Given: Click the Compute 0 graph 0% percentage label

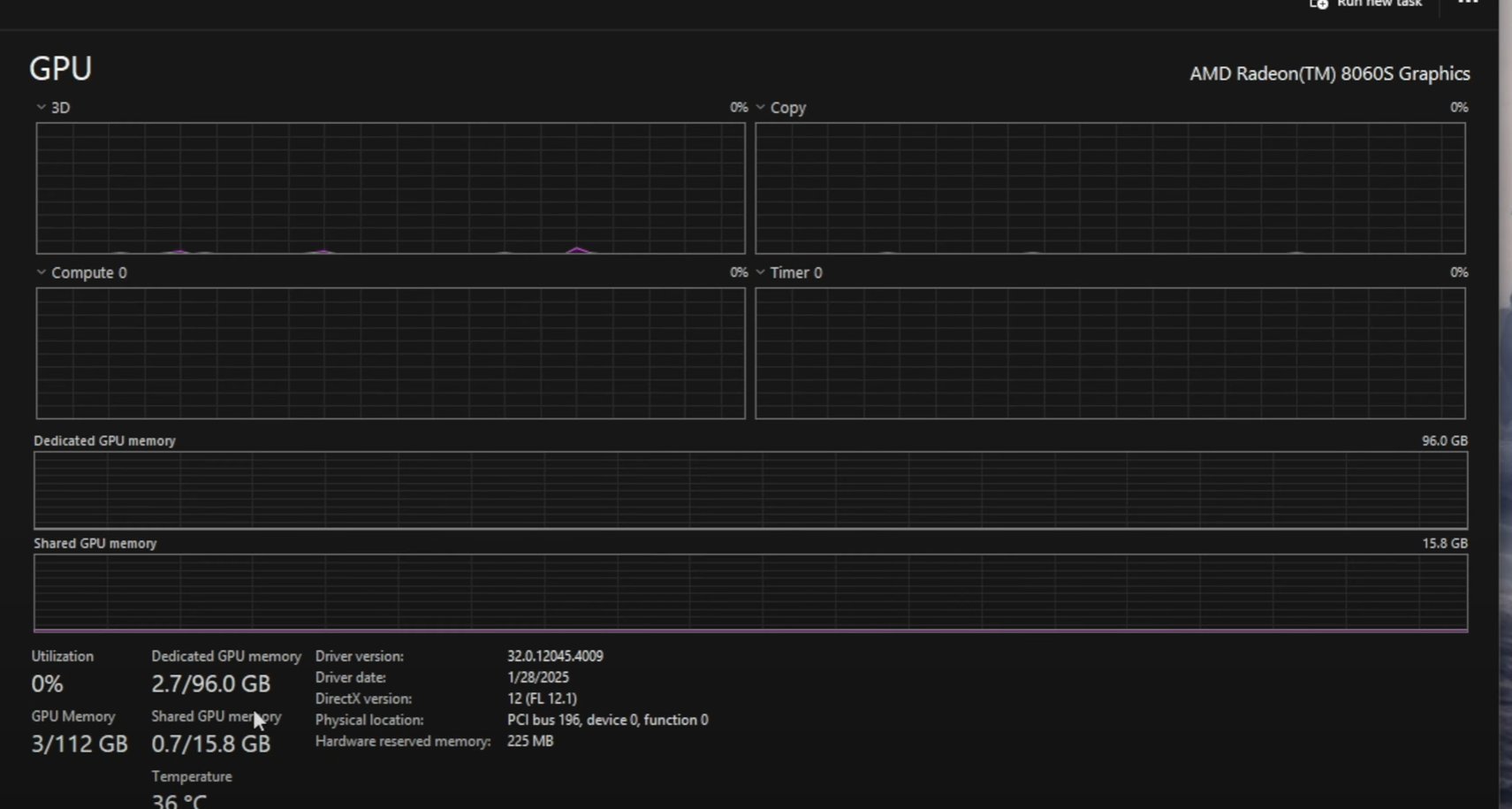Looking at the screenshot, I should 739,272.
